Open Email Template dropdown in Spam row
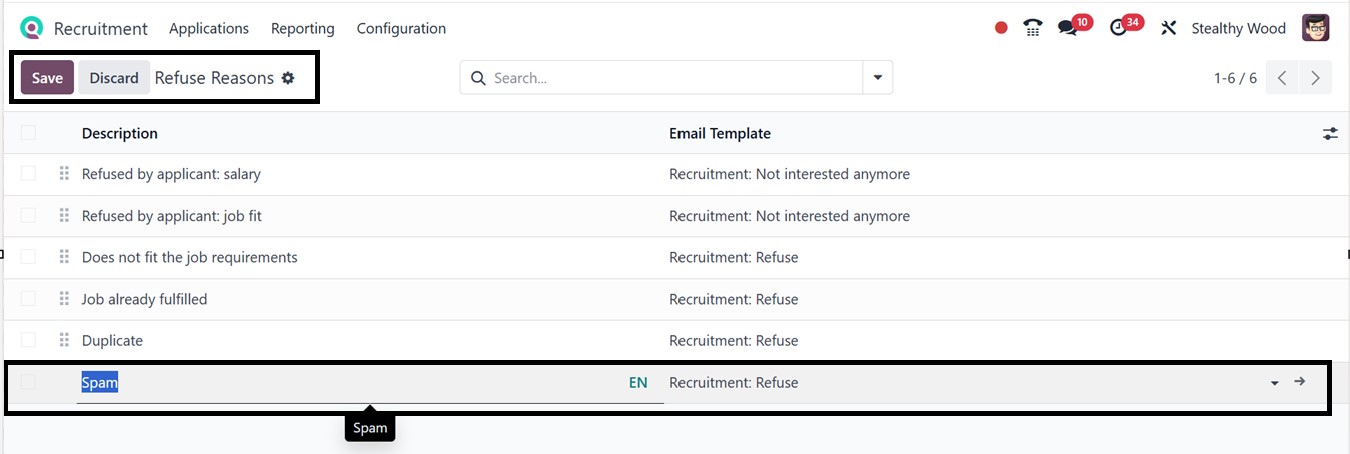This screenshot has width=1350, height=454. (1274, 383)
